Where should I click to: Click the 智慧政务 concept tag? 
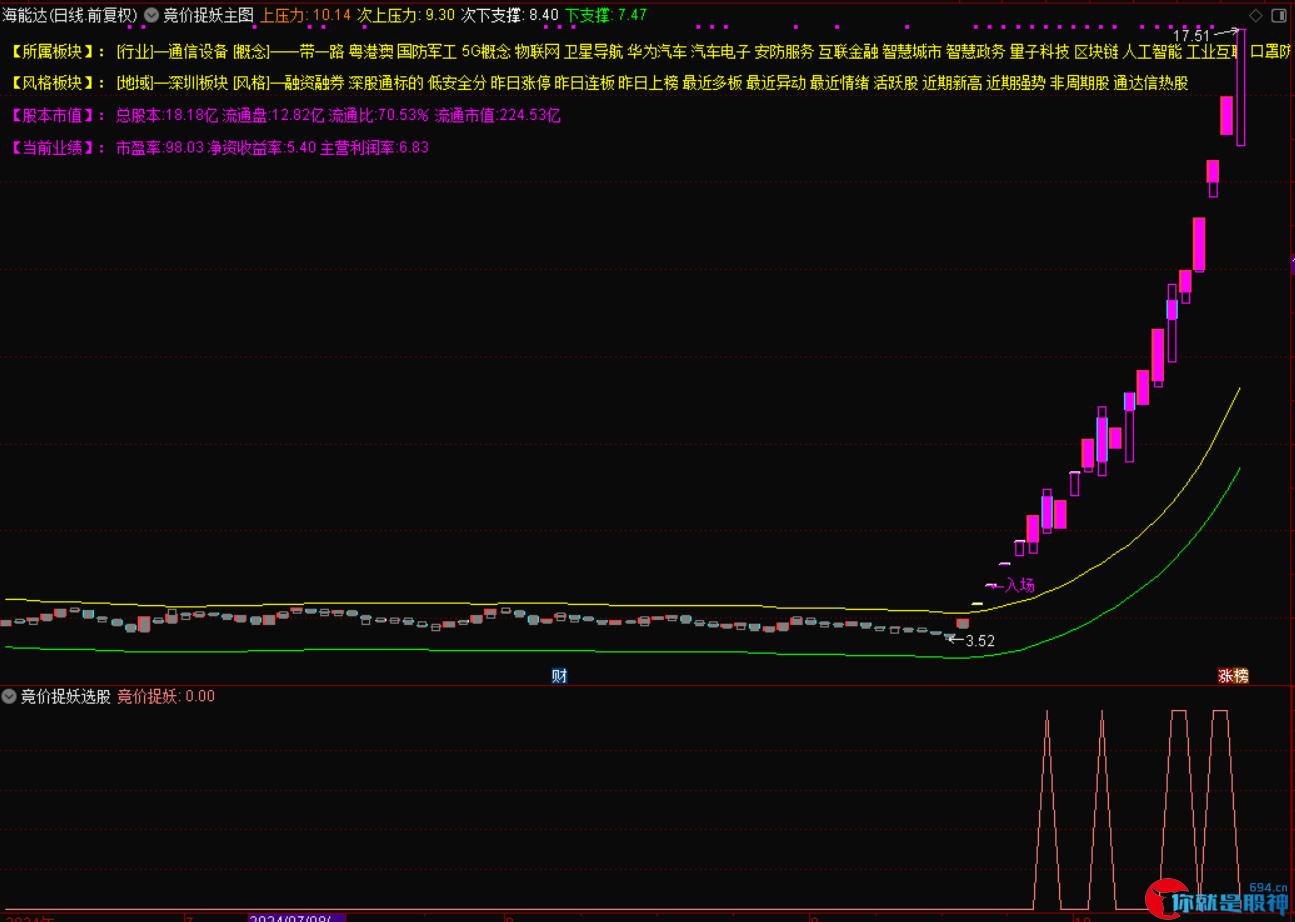pos(976,51)
